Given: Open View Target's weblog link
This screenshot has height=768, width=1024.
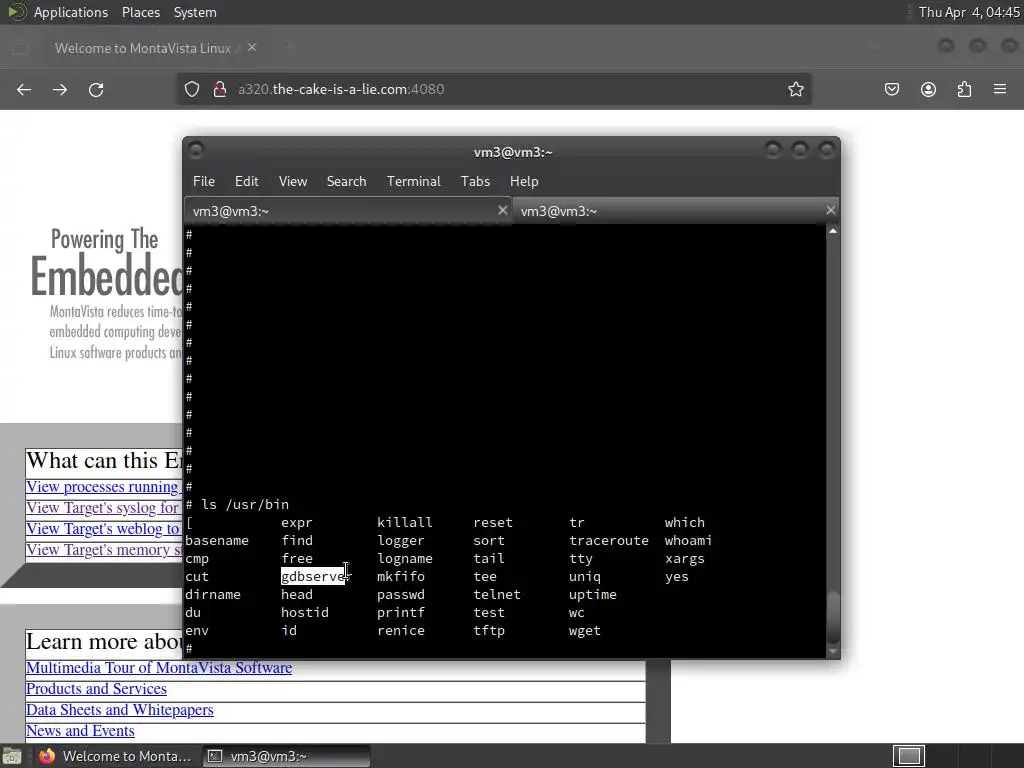Looking at the screenshot, I should tap(103, 528).
